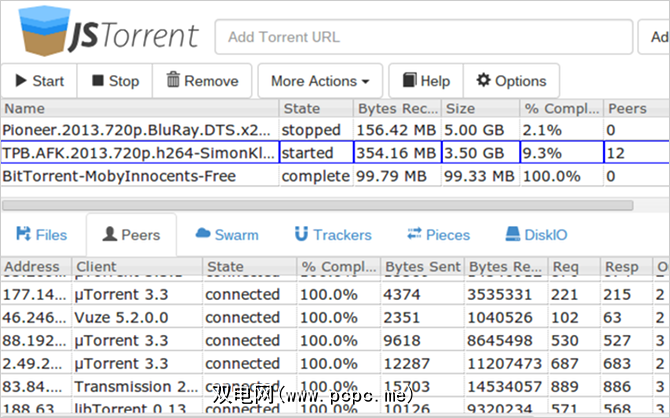
Task: Click the 'stopped' state cell
Action: (x=316, y=130)
